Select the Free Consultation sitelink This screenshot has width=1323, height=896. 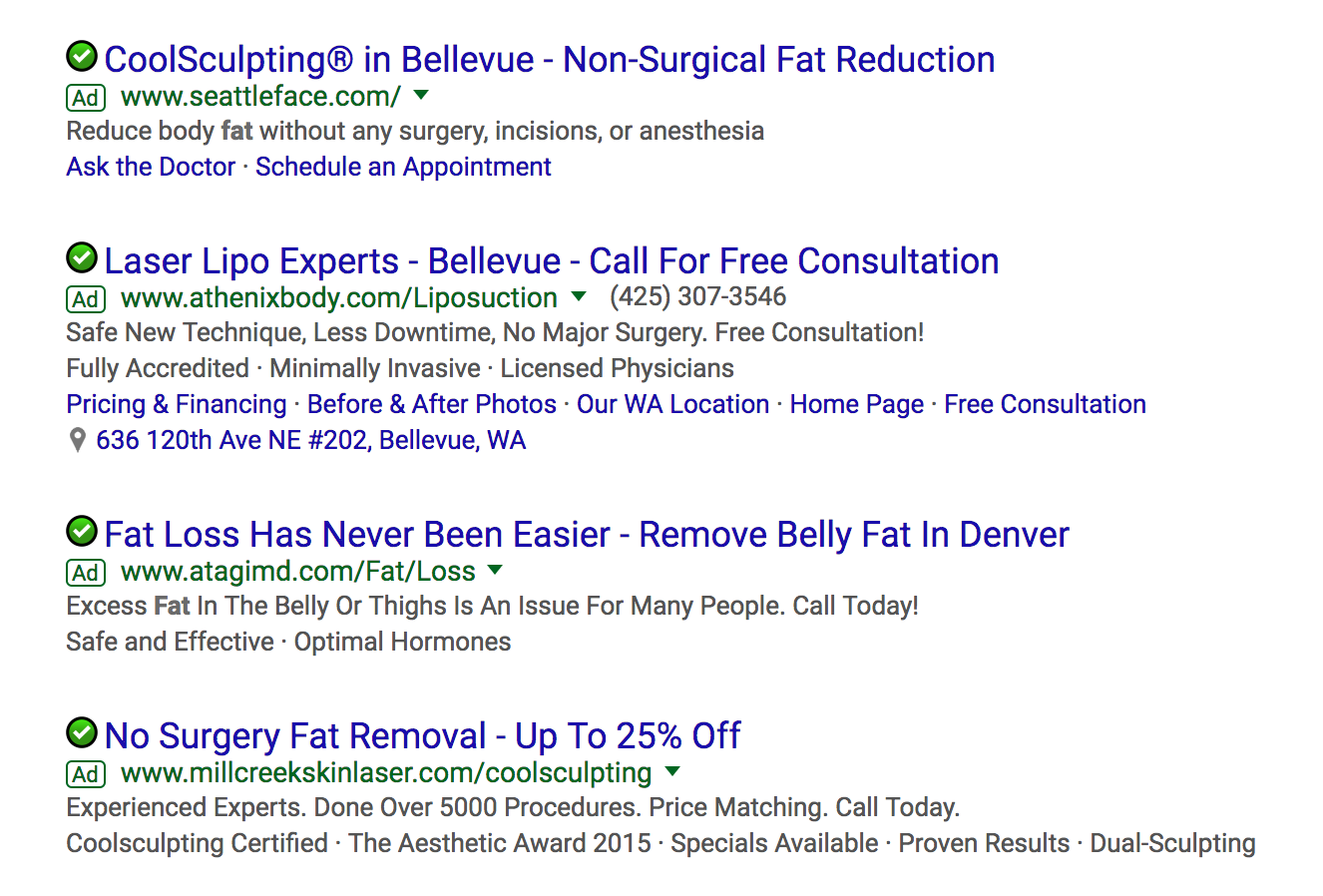pyautogui.click(x=1045, y=404)
